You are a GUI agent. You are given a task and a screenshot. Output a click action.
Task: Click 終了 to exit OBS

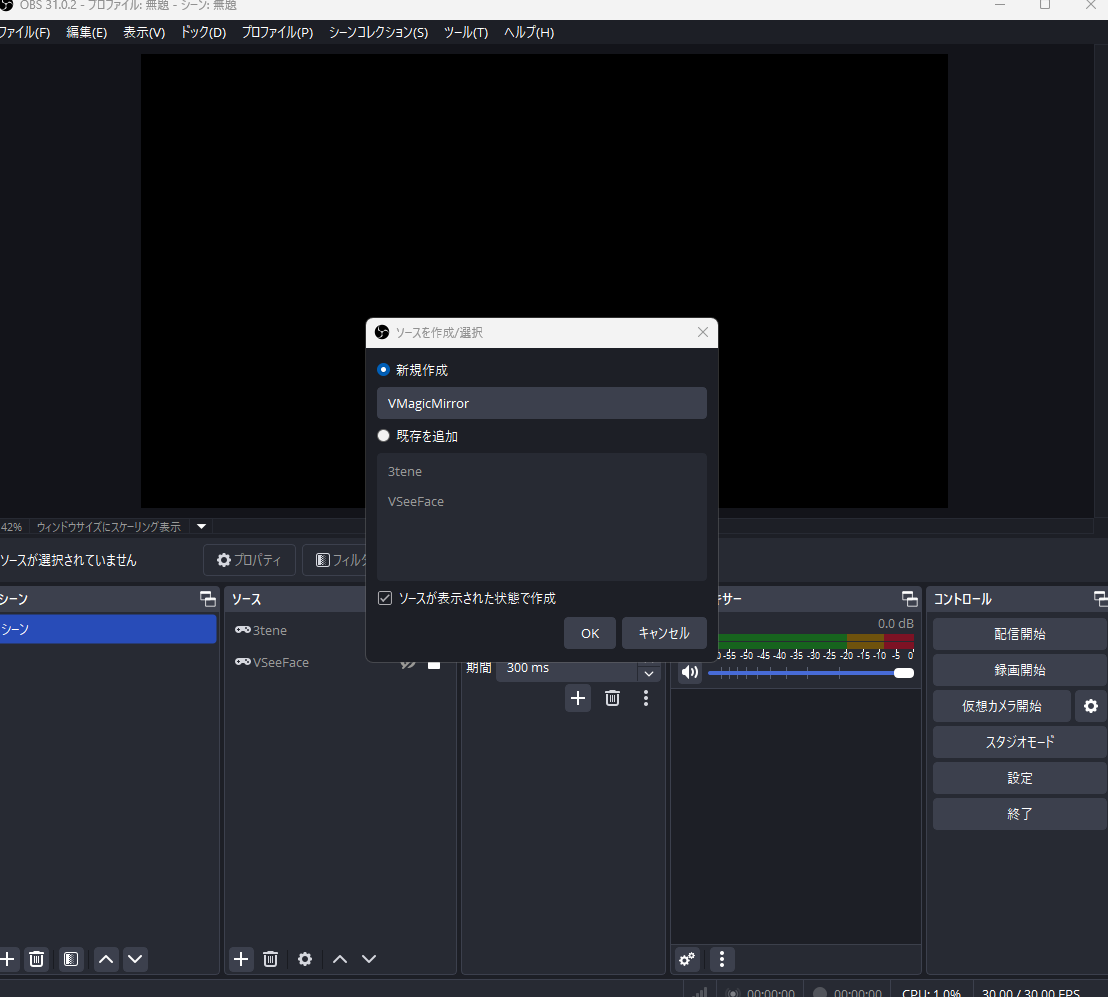[1020, 814]
